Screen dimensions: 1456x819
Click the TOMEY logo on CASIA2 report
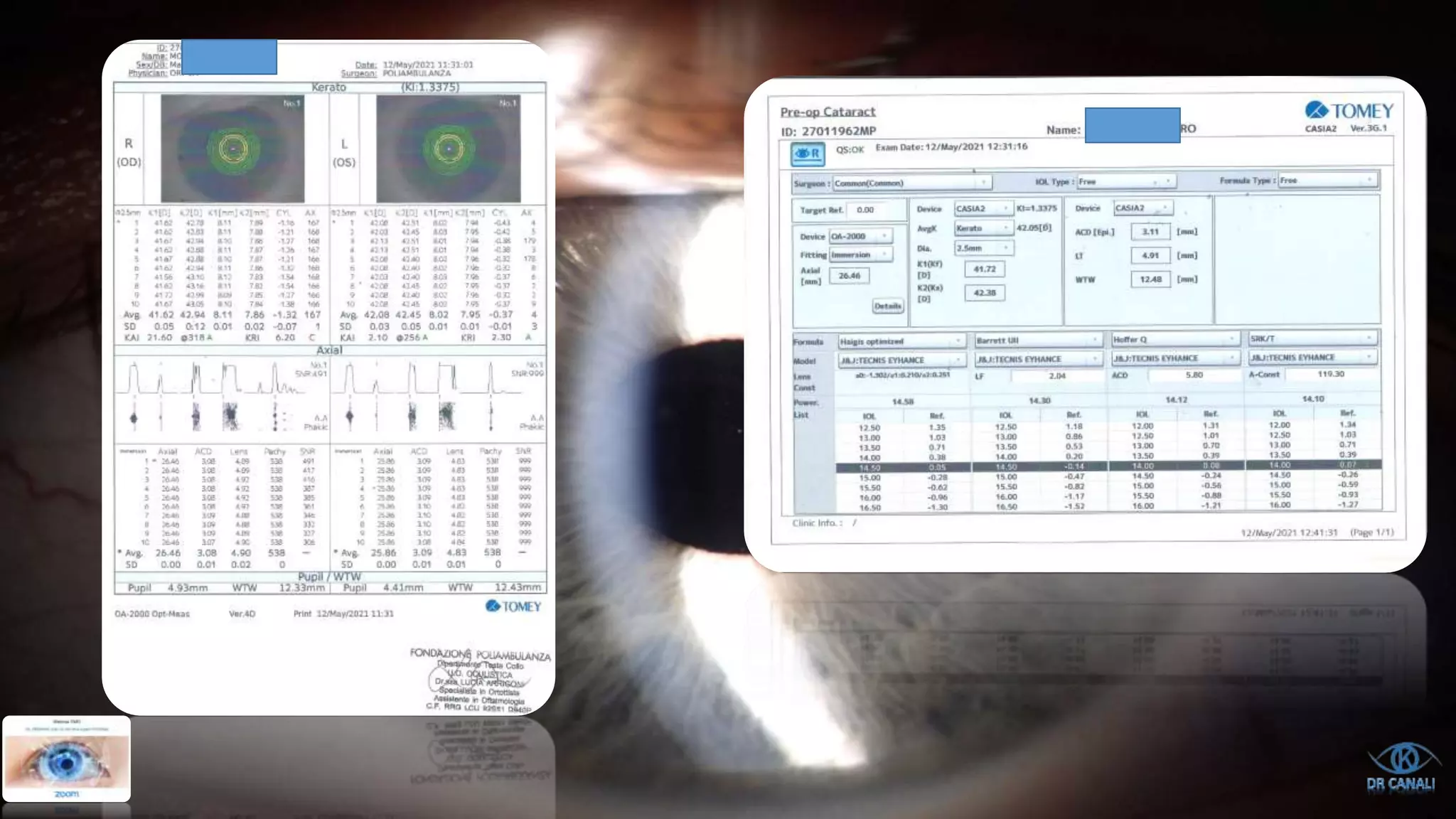point(1349,111)
